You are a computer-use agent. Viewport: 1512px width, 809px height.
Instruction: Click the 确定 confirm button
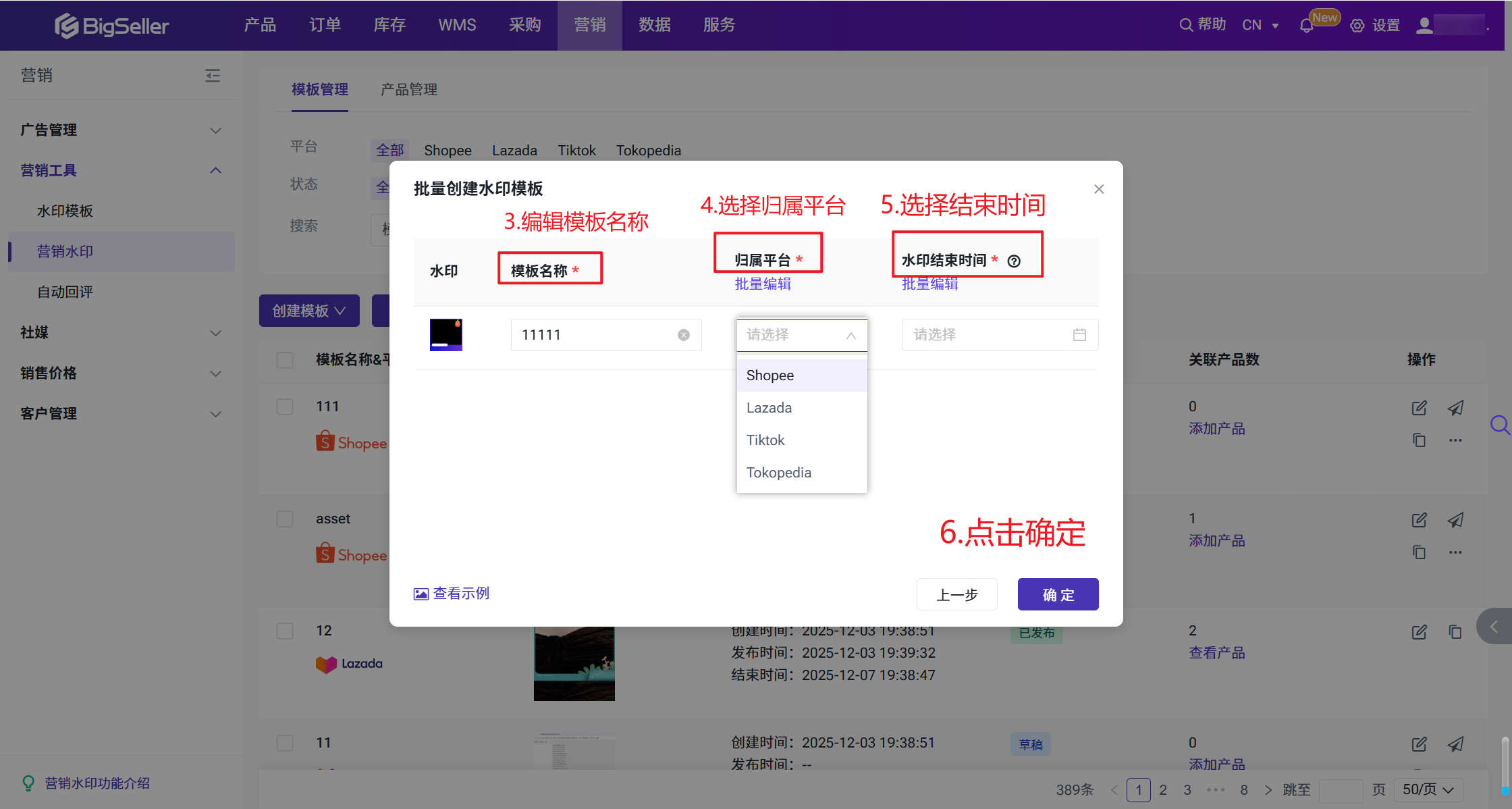pos(1058,594)
